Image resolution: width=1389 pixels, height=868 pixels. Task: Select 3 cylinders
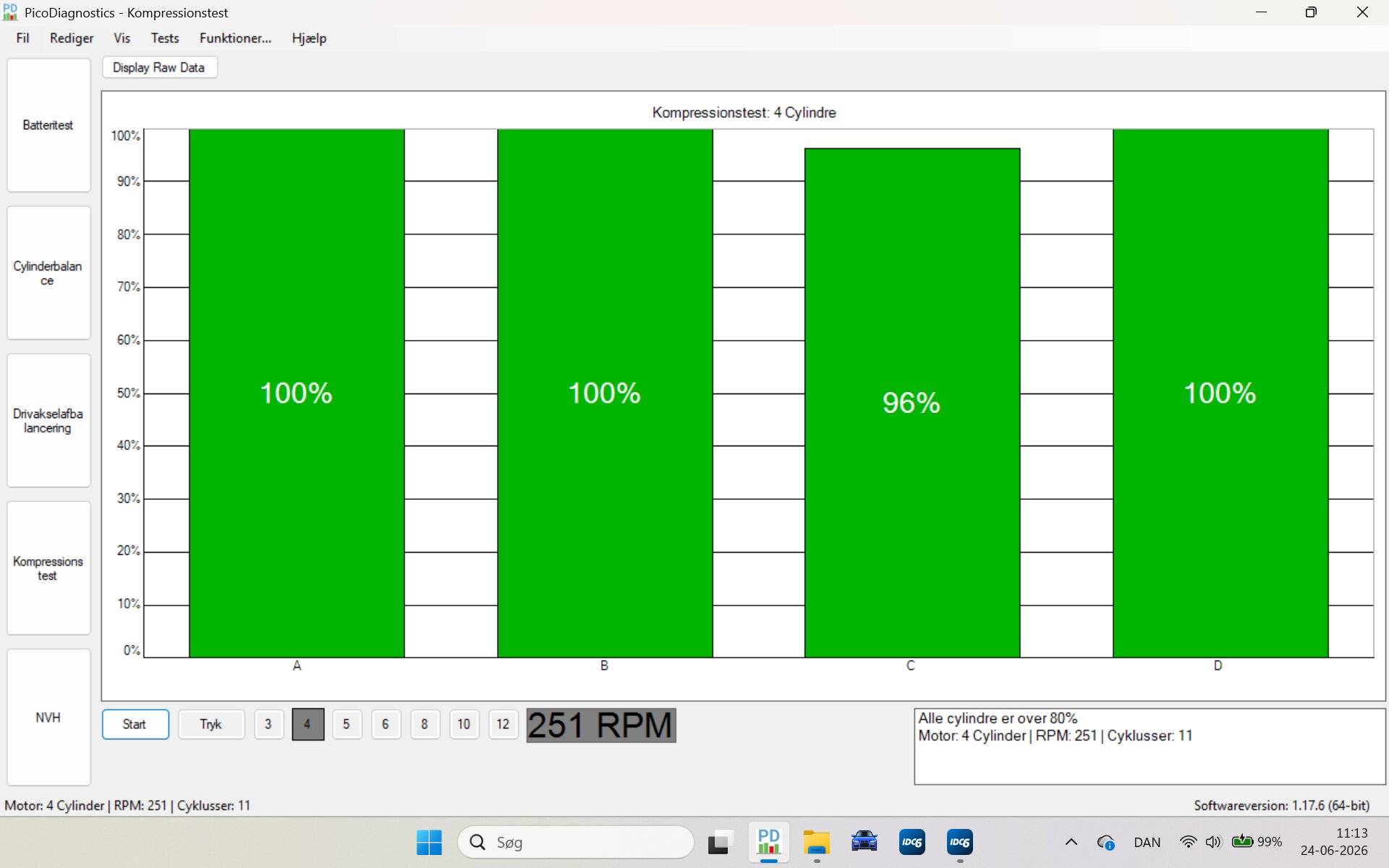[x=268, y=724]
